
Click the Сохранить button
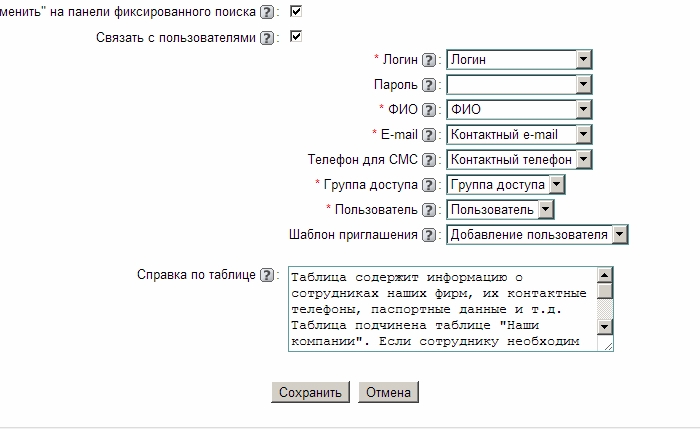(310, 392)
